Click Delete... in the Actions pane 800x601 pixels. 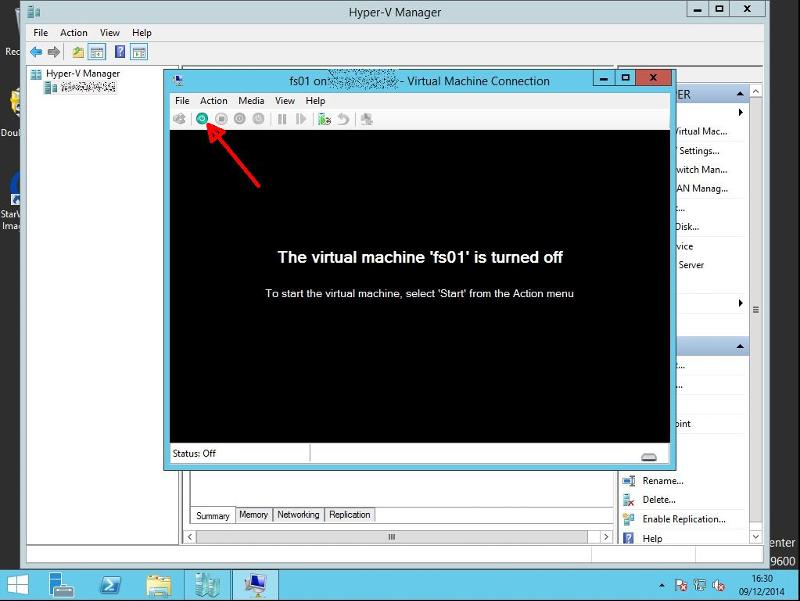[x=659, y=500]
